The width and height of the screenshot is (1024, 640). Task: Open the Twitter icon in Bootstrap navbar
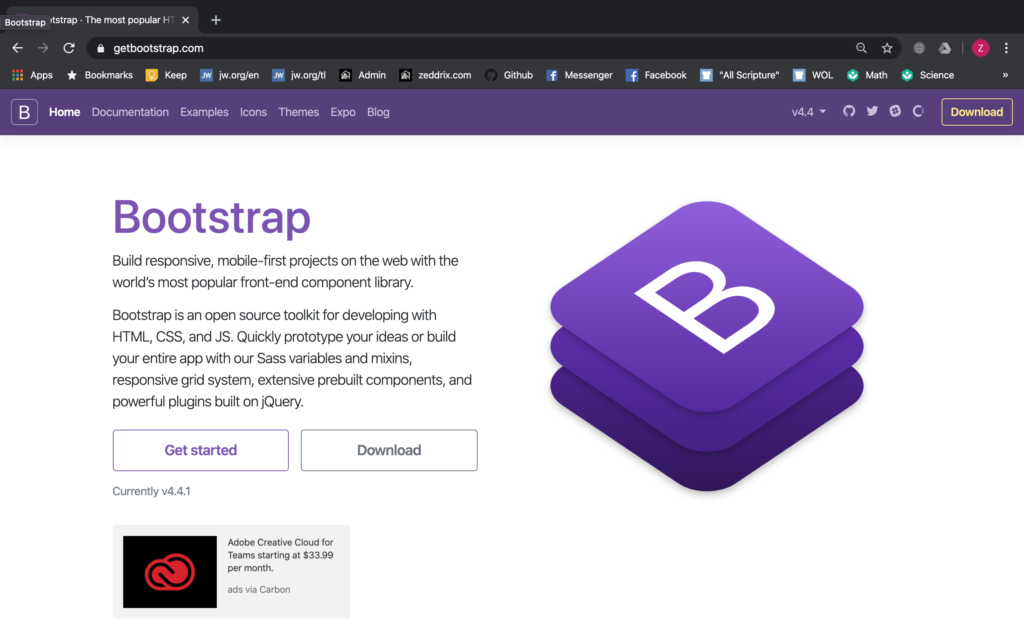[872, 111]
